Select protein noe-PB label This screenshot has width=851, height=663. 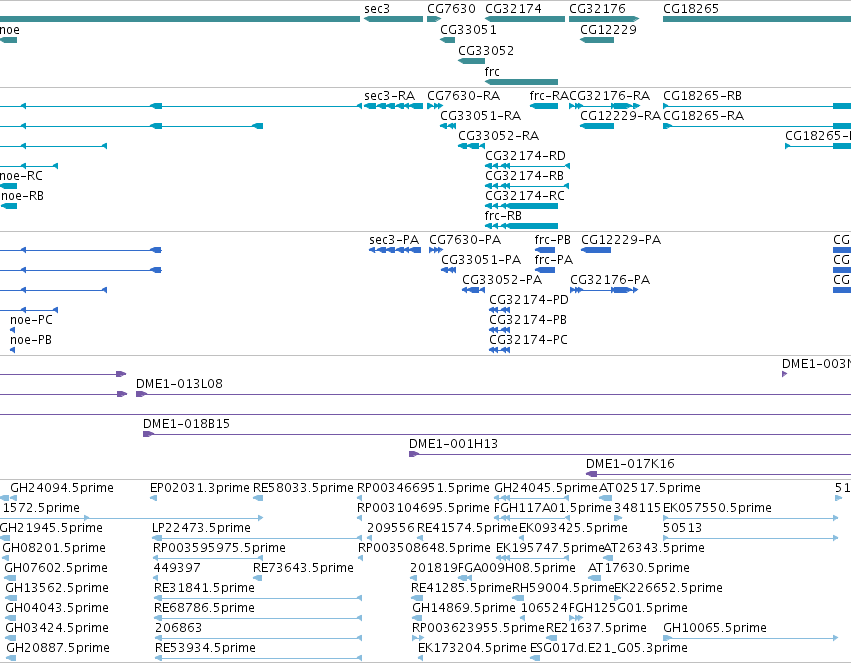tap(30, 340)
